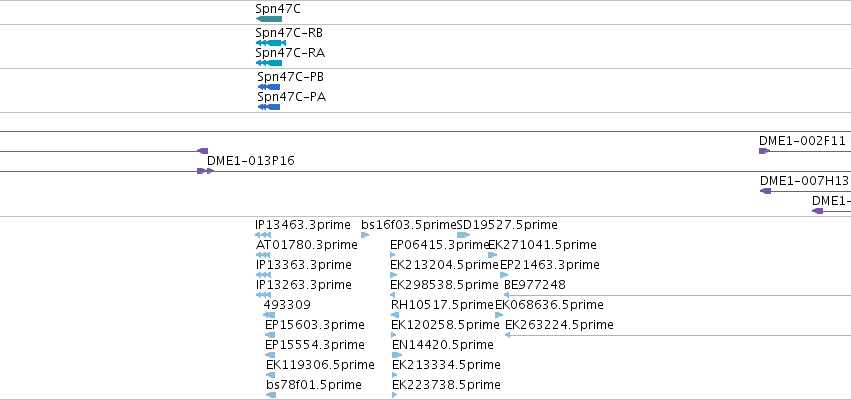851x400 pixels.
Task: Click the bs78f01.5prime EST glyph
Action: pos(271,395)
